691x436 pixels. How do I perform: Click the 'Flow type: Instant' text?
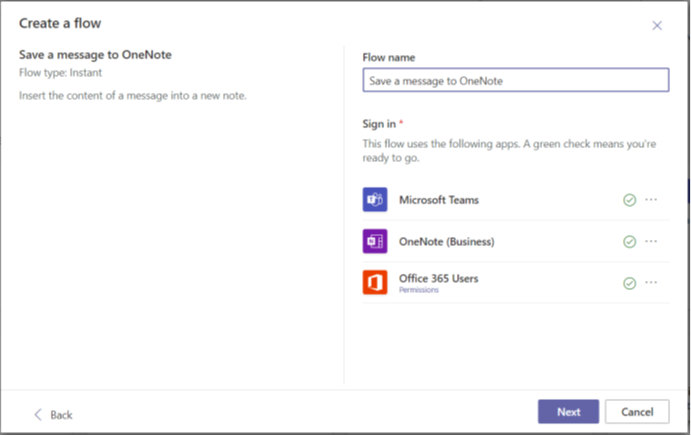[x=60, y=73]
